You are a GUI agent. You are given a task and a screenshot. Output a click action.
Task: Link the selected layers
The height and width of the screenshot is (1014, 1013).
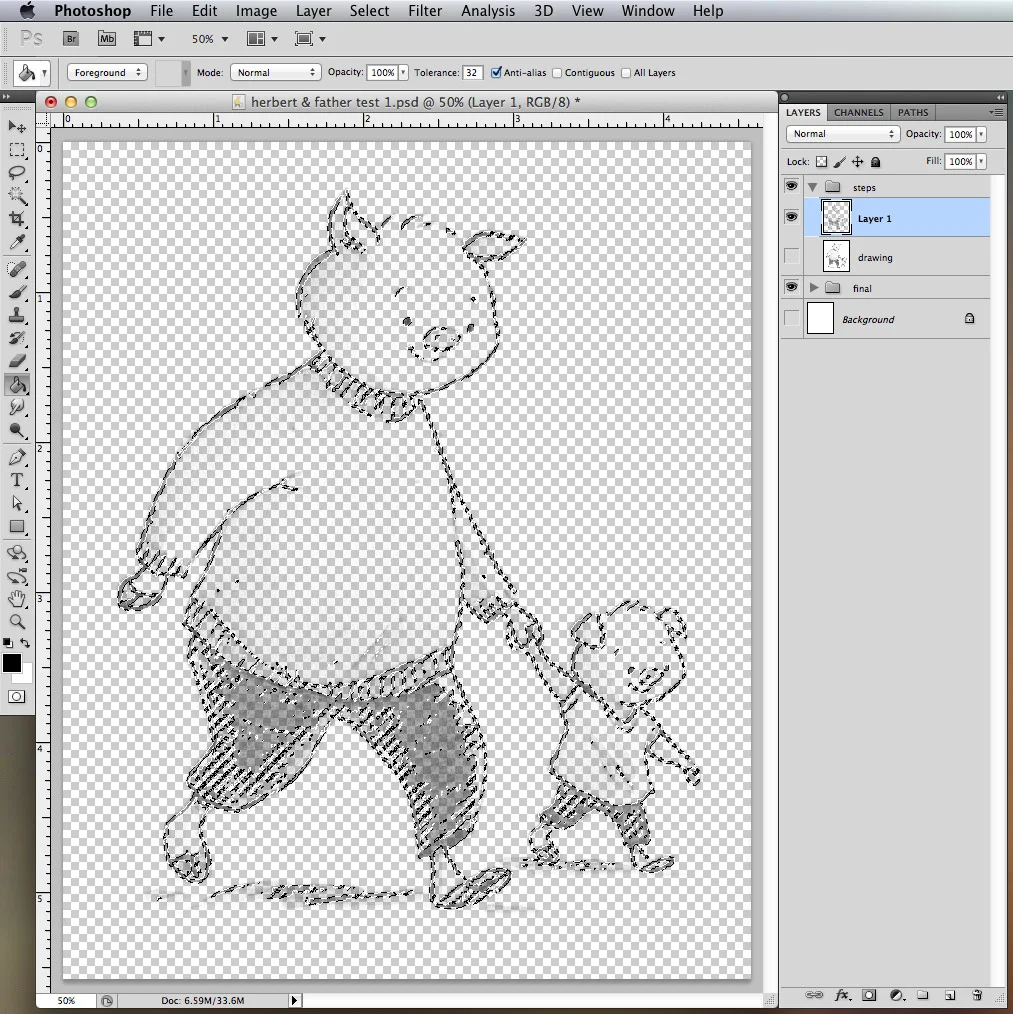point(814,995)
